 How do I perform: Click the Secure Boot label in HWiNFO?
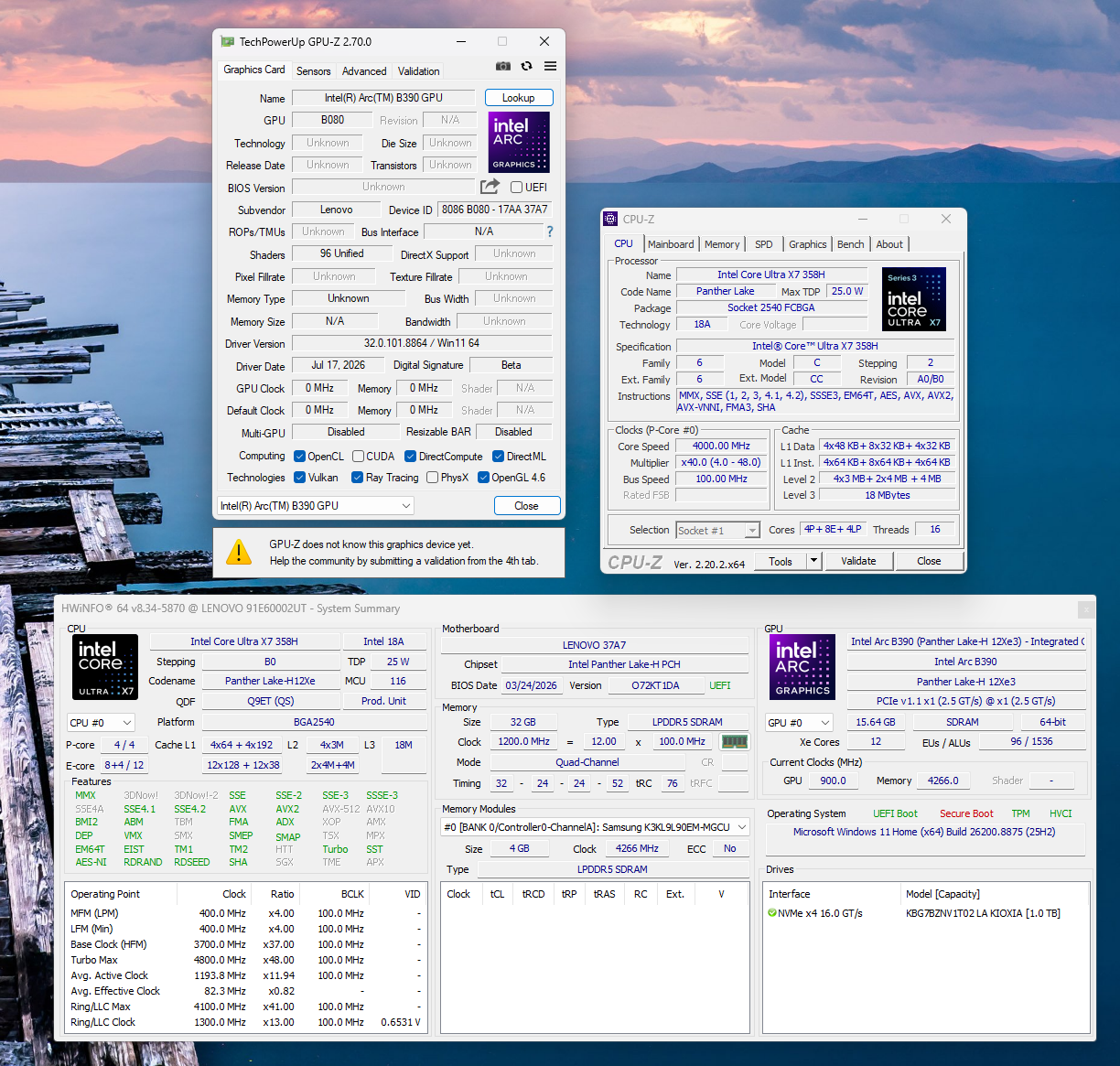(x=966, y=813)
